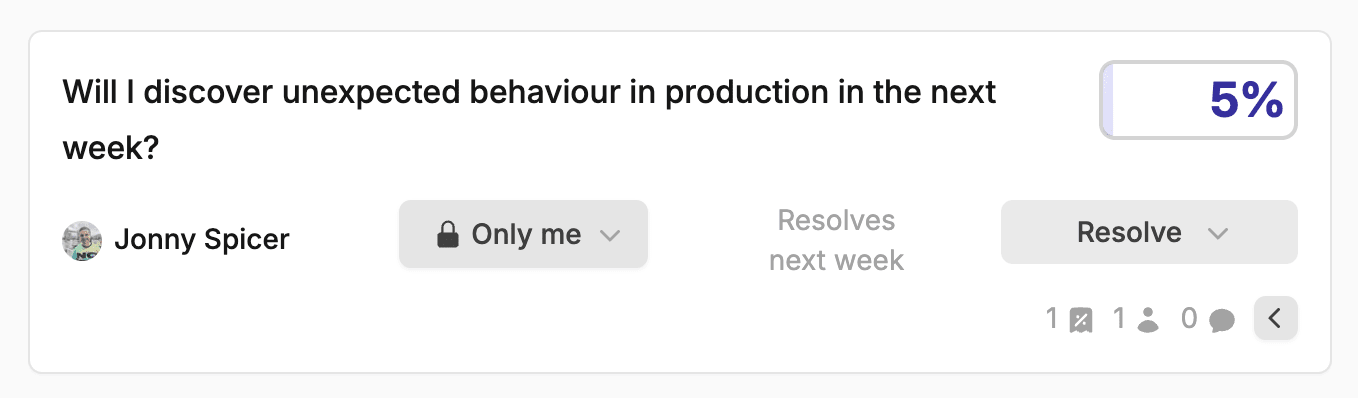Click the Jonny Spicer author name

point(201,240)
